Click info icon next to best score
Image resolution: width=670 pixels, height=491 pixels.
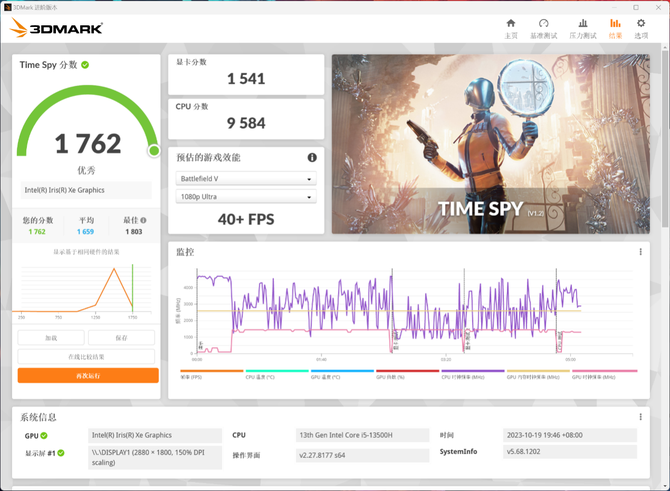144,220
